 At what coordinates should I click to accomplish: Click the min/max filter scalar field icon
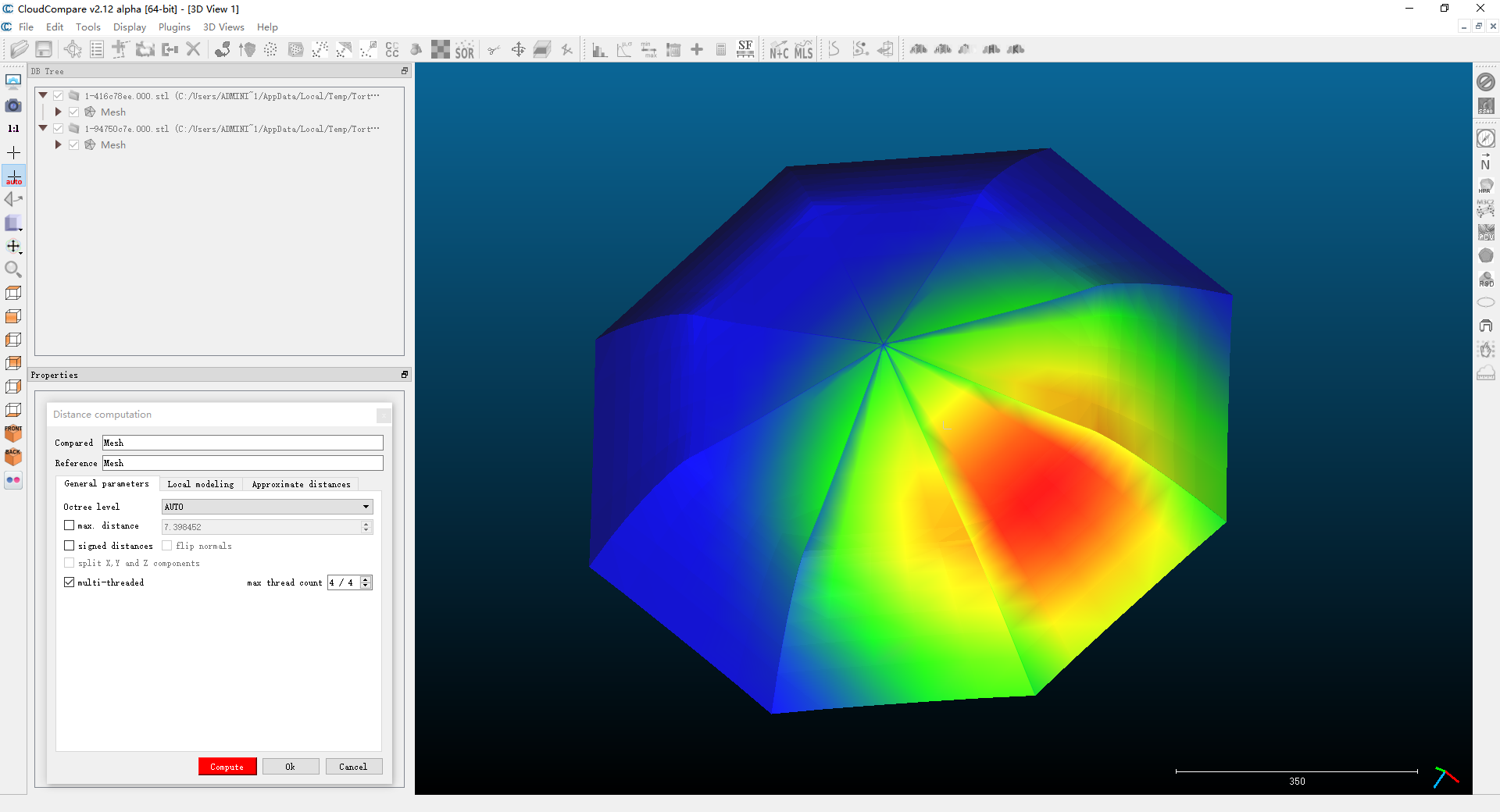pyautogui.click(x=648, y=50)
